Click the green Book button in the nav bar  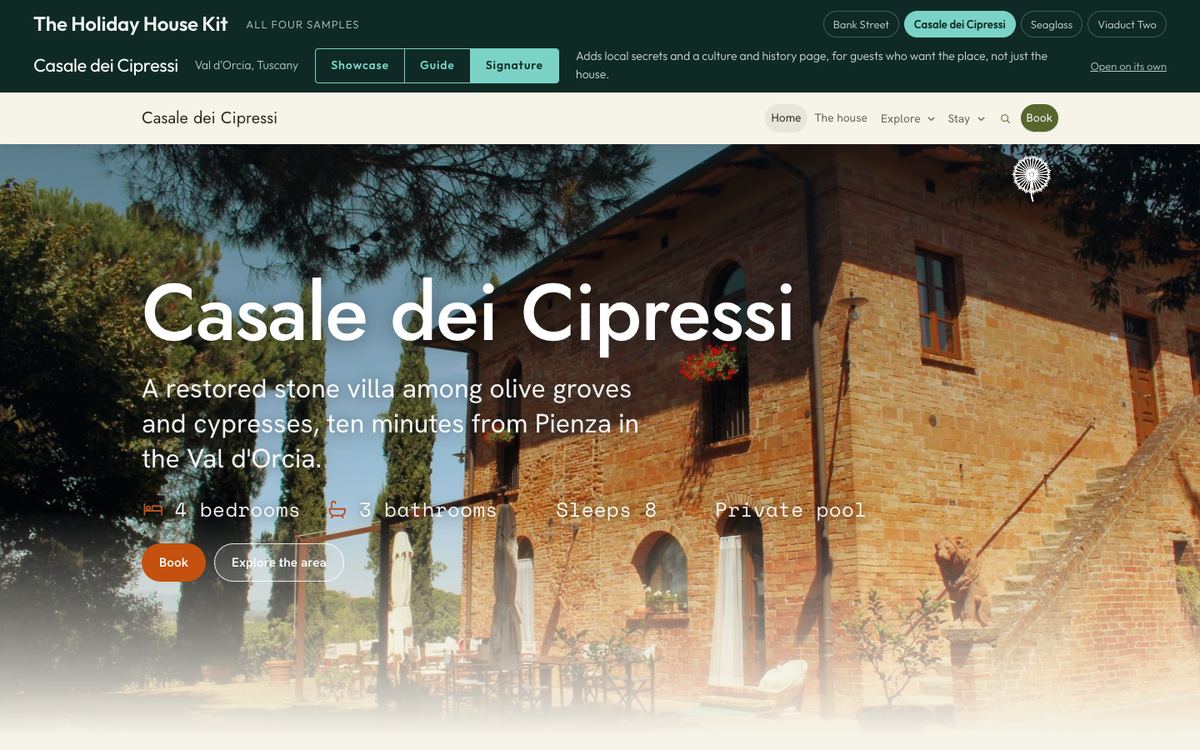click(x=1039, y=118)
